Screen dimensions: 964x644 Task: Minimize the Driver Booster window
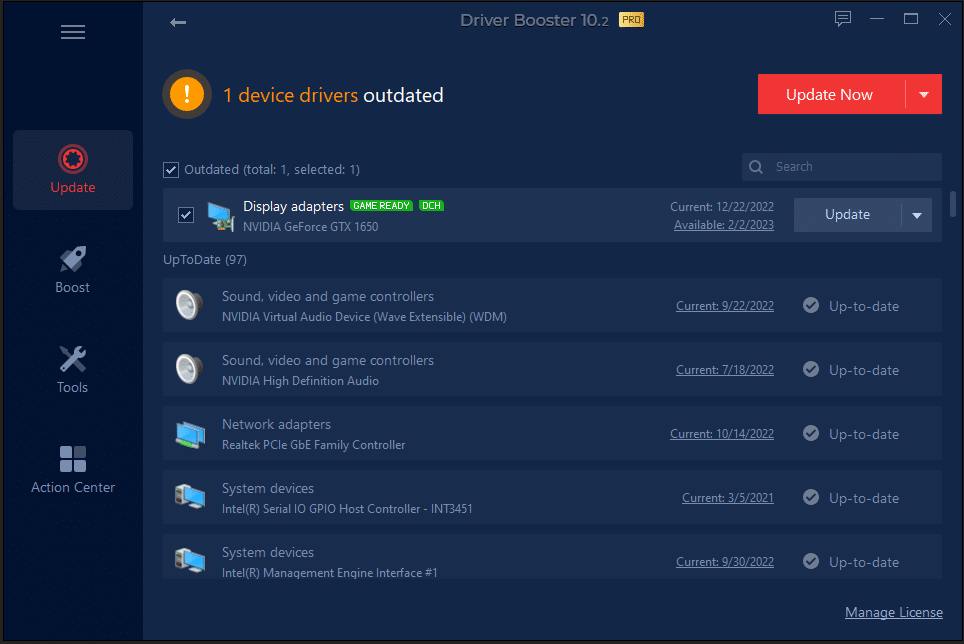[x=877, y=19]
